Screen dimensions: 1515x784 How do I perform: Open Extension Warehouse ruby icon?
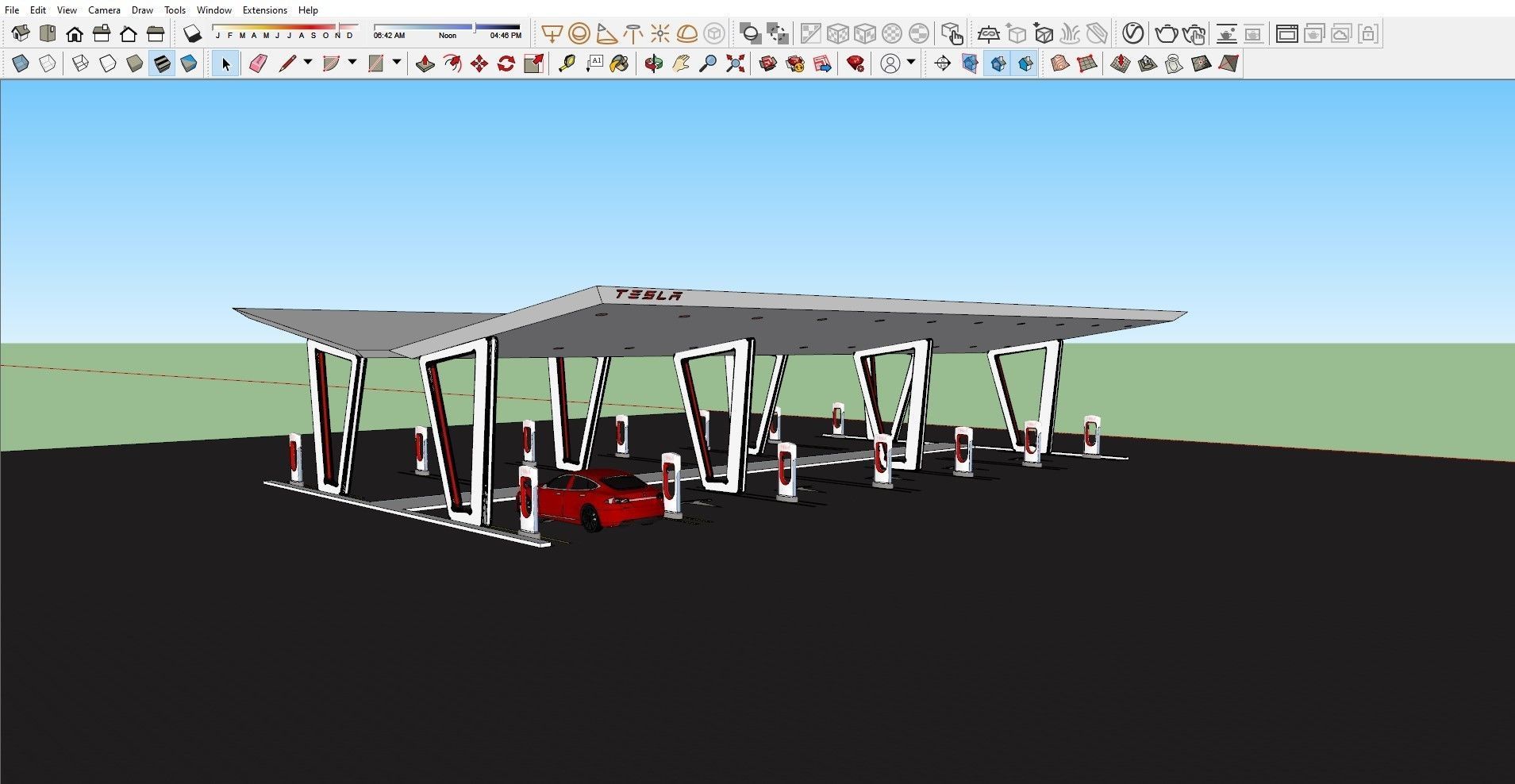coord(856,63)
